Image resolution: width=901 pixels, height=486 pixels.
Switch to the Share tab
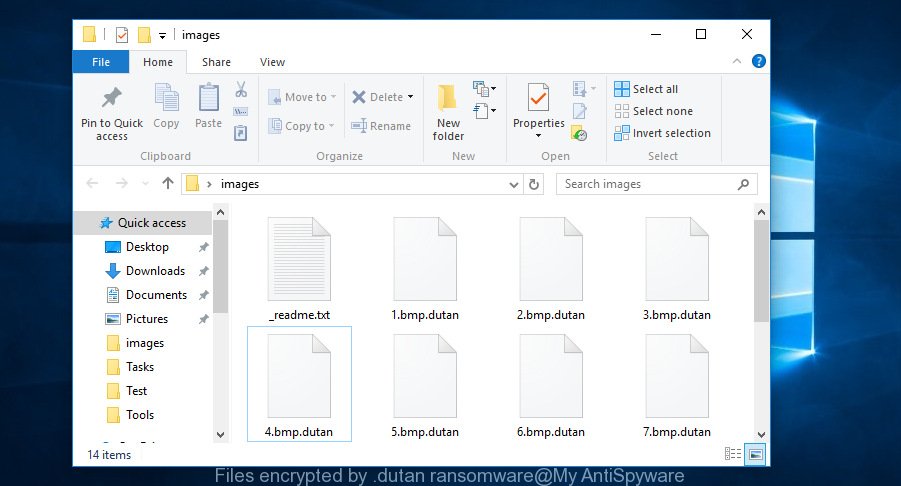click(x=216, y=62)
